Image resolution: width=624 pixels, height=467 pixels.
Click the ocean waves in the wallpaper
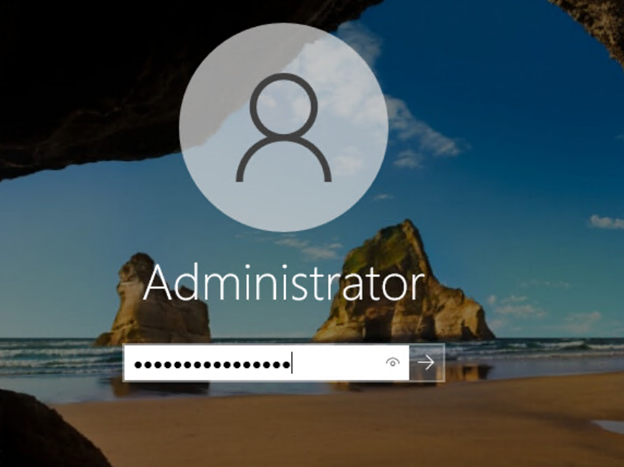540,350
